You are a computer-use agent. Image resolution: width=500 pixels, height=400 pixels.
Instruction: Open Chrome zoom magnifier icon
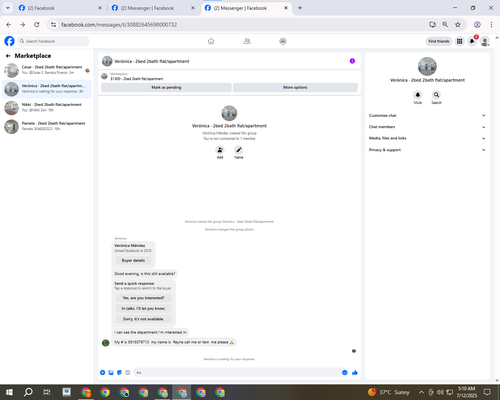[x=445, y=25]
